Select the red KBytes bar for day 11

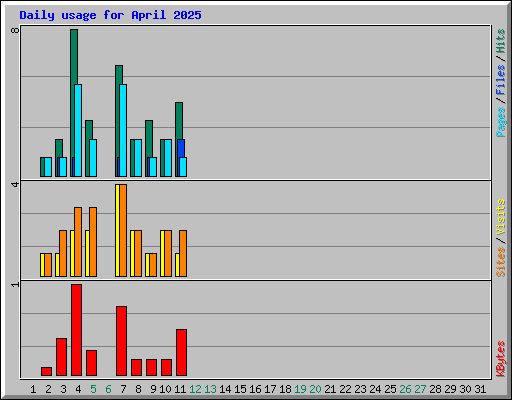181,353
